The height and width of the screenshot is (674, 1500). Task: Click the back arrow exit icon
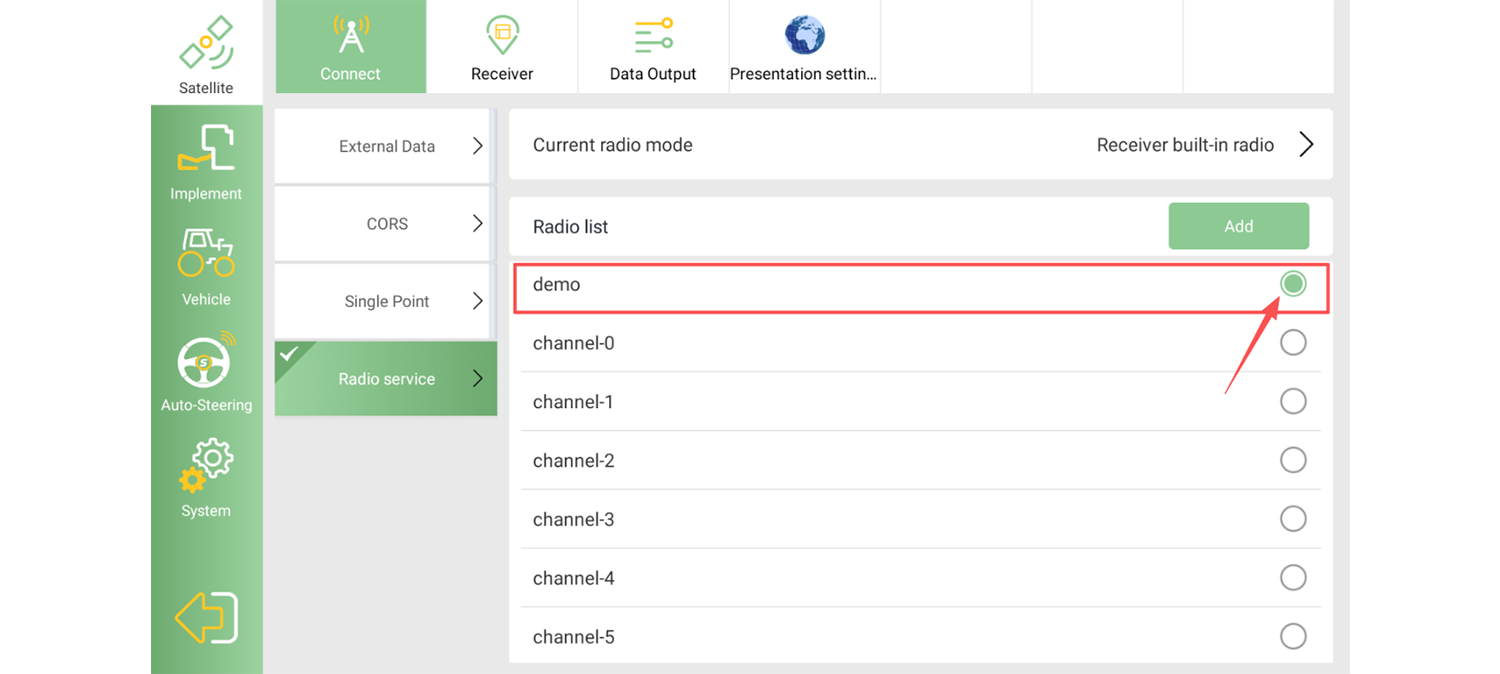point(206,617)
